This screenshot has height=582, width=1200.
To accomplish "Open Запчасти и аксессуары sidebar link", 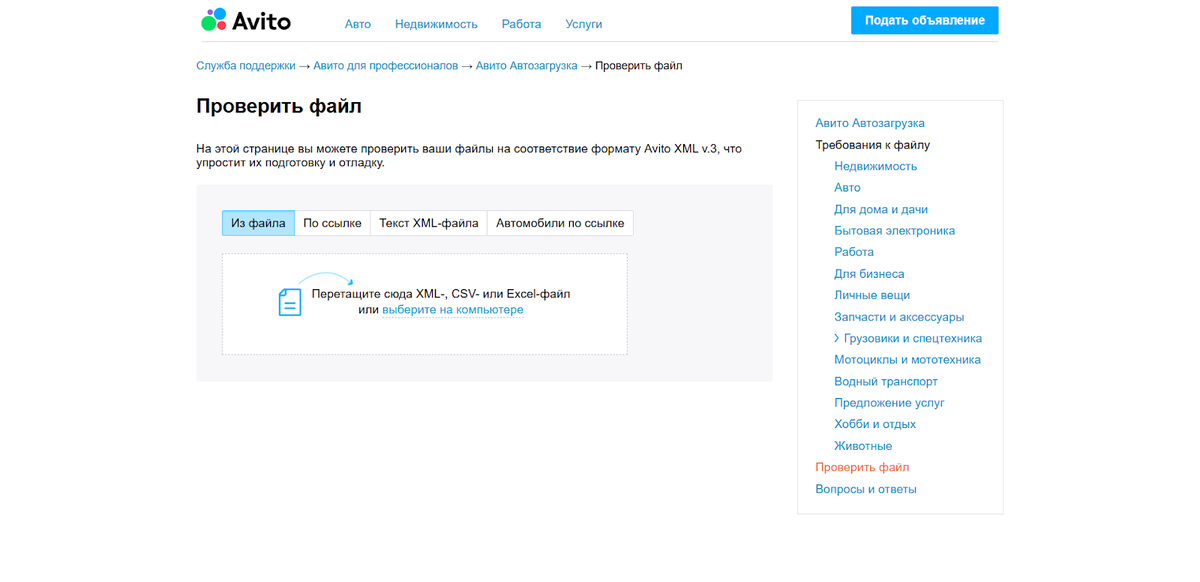I will coord(899,317).
